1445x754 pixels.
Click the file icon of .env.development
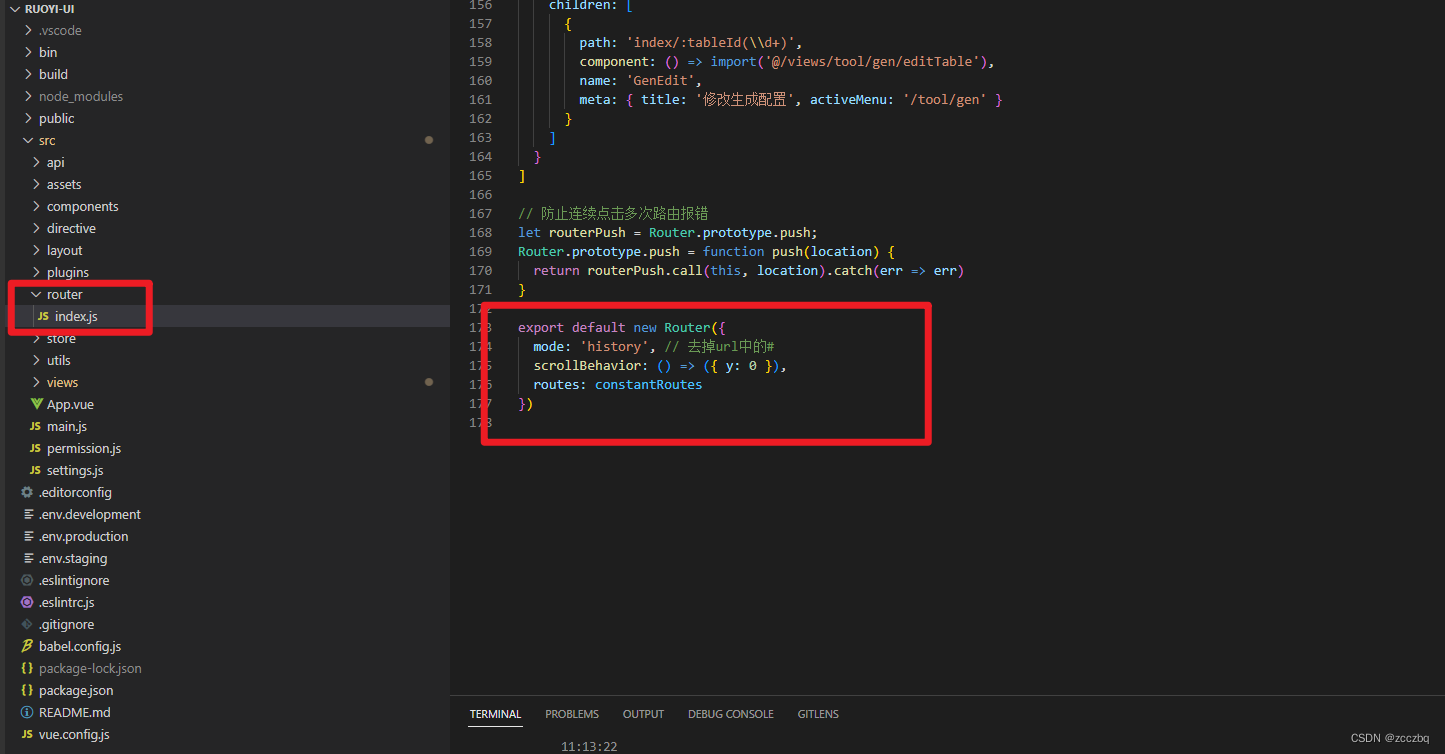(28, 514)
